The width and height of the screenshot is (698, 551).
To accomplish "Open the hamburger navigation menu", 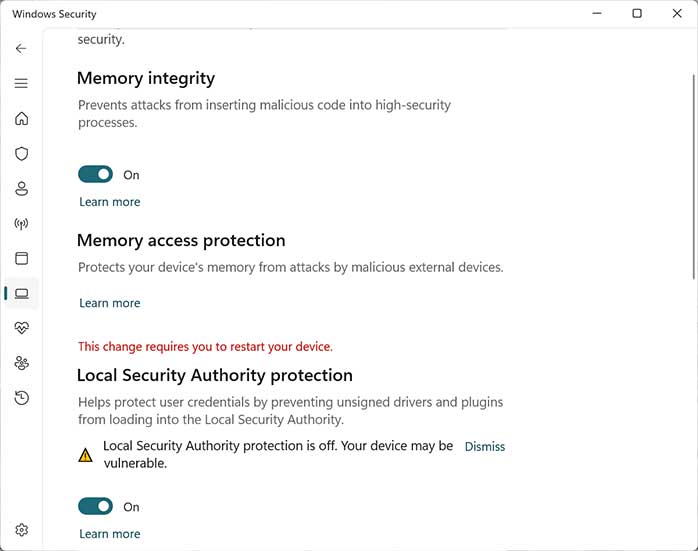I will [x=21, y=83].
